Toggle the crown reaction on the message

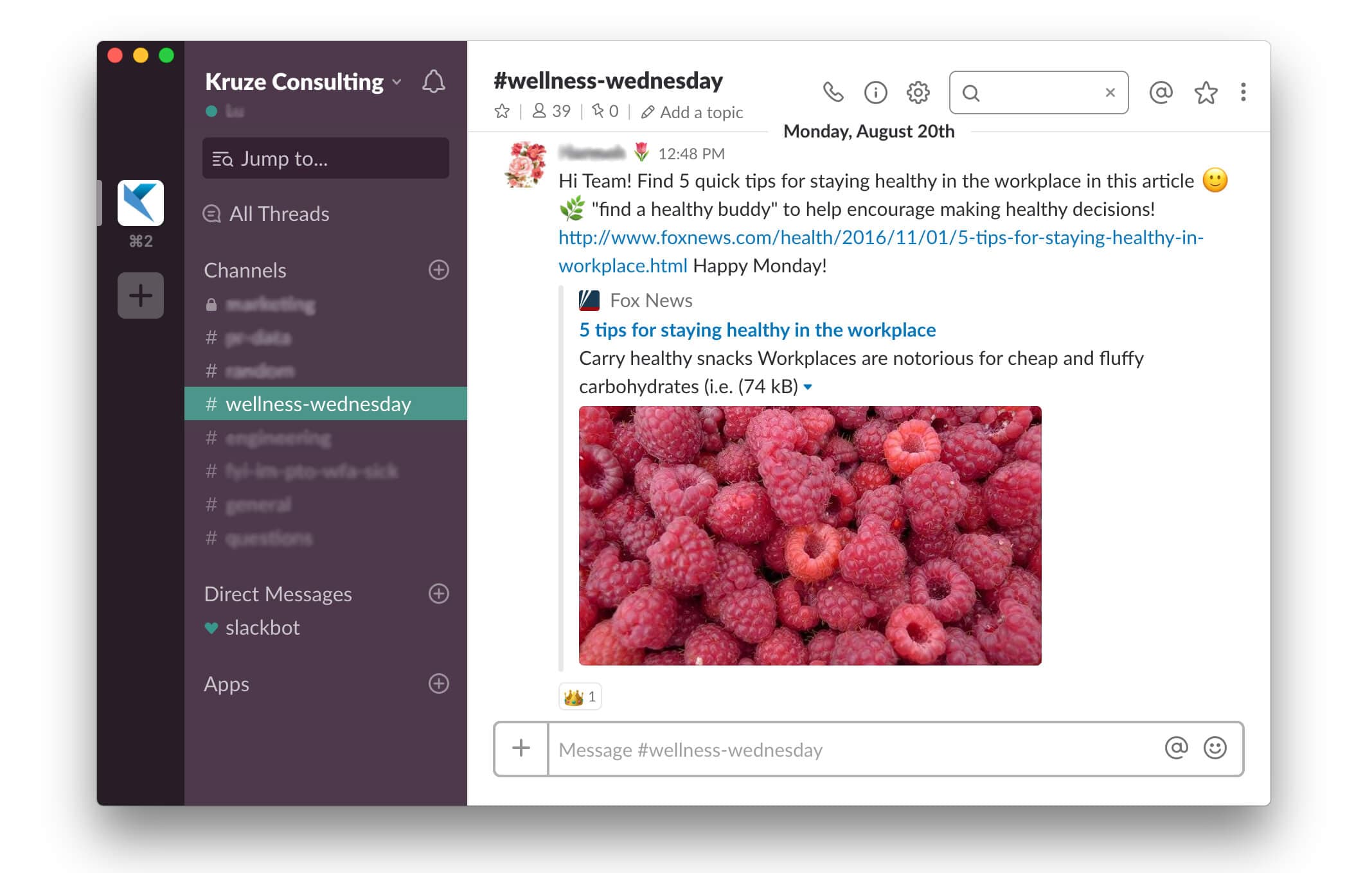point(580,696)
